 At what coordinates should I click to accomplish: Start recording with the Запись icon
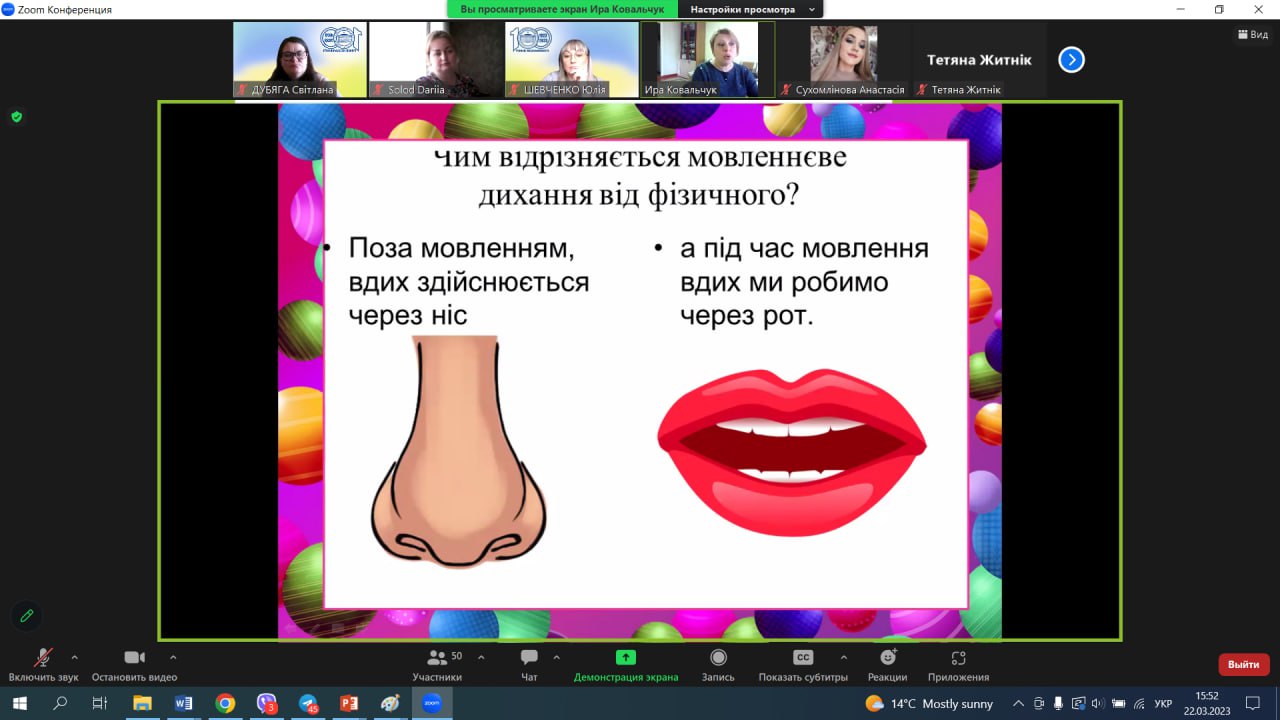pos(718,658)
